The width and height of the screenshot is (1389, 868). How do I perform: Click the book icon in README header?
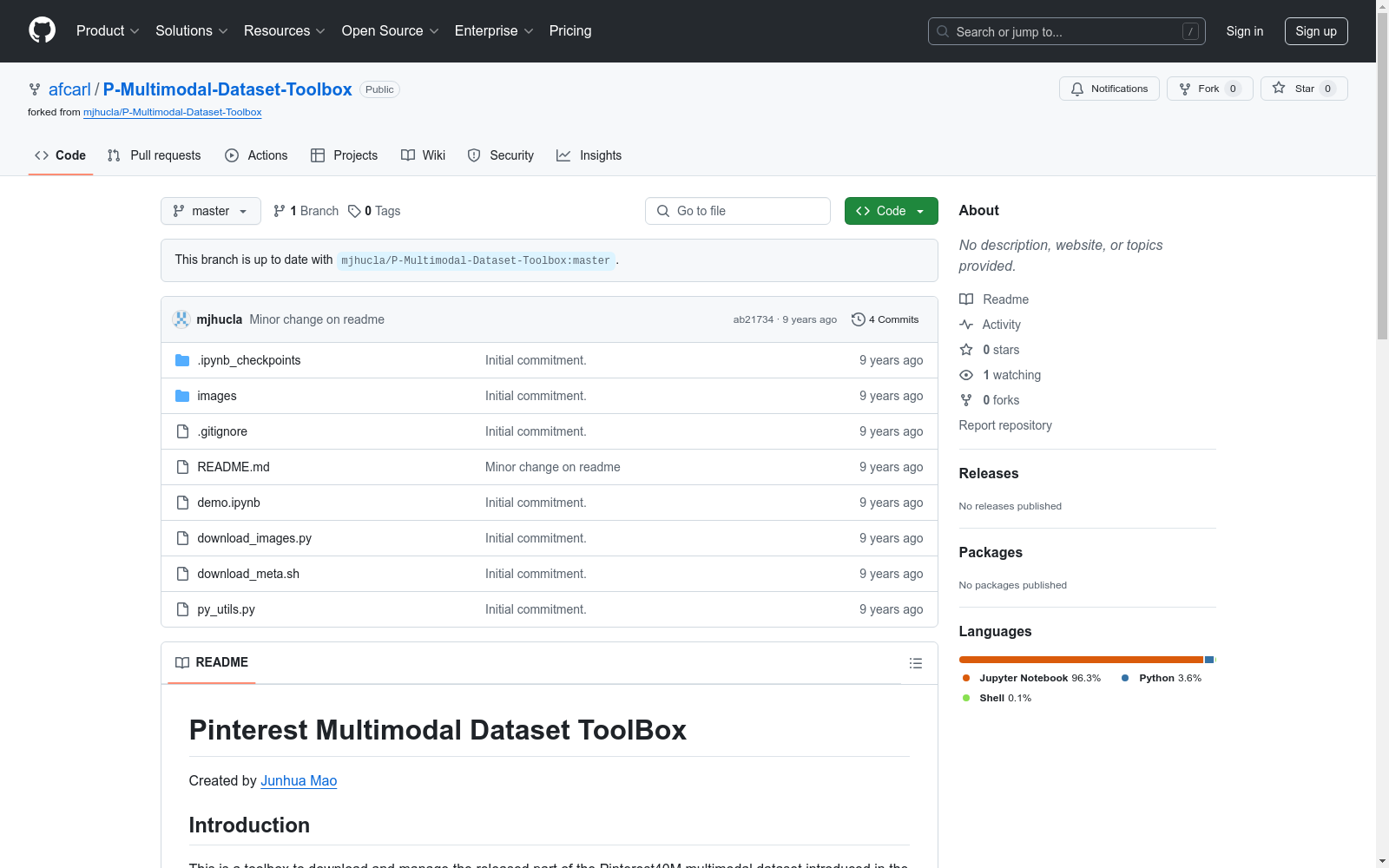coord(182,662)
